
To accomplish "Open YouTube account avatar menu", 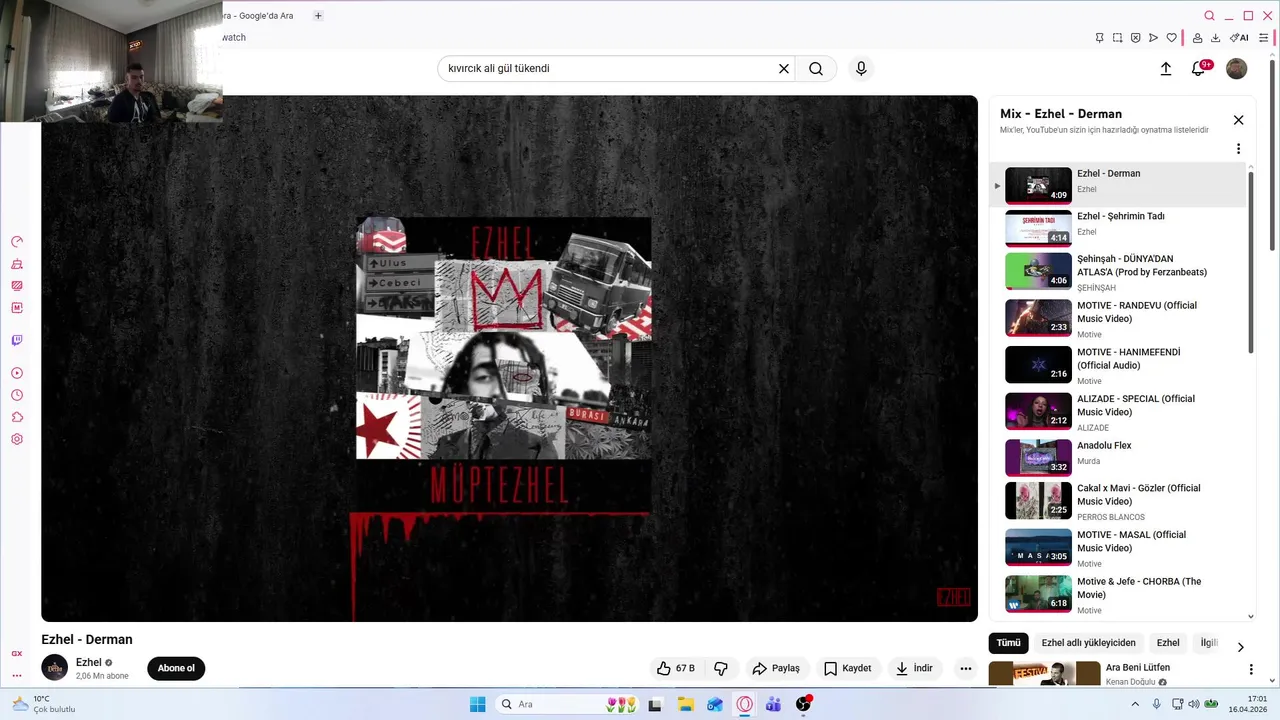I will (x=1237, y=69).
